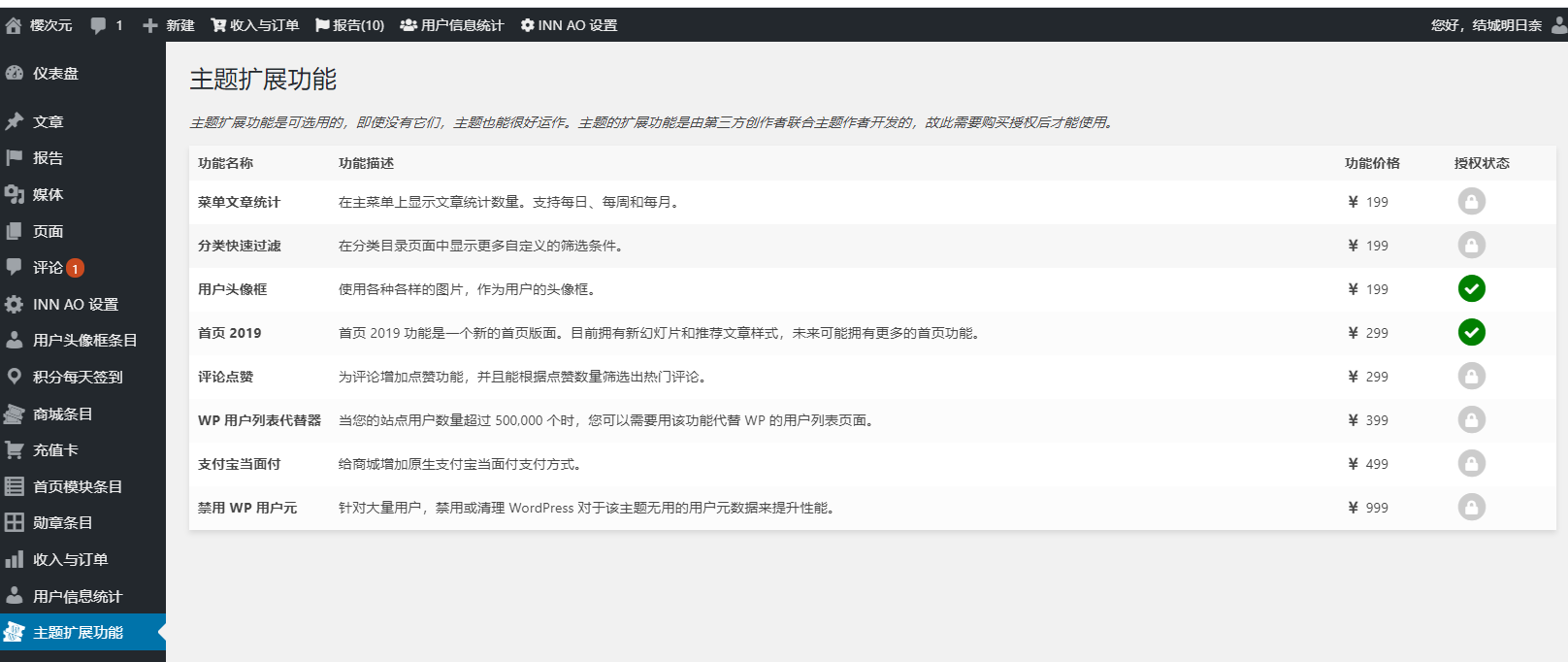This screenshot has height=662, width=1568.
Task: Select 主题扩展功能 in the sidebar
Action: 78,633
